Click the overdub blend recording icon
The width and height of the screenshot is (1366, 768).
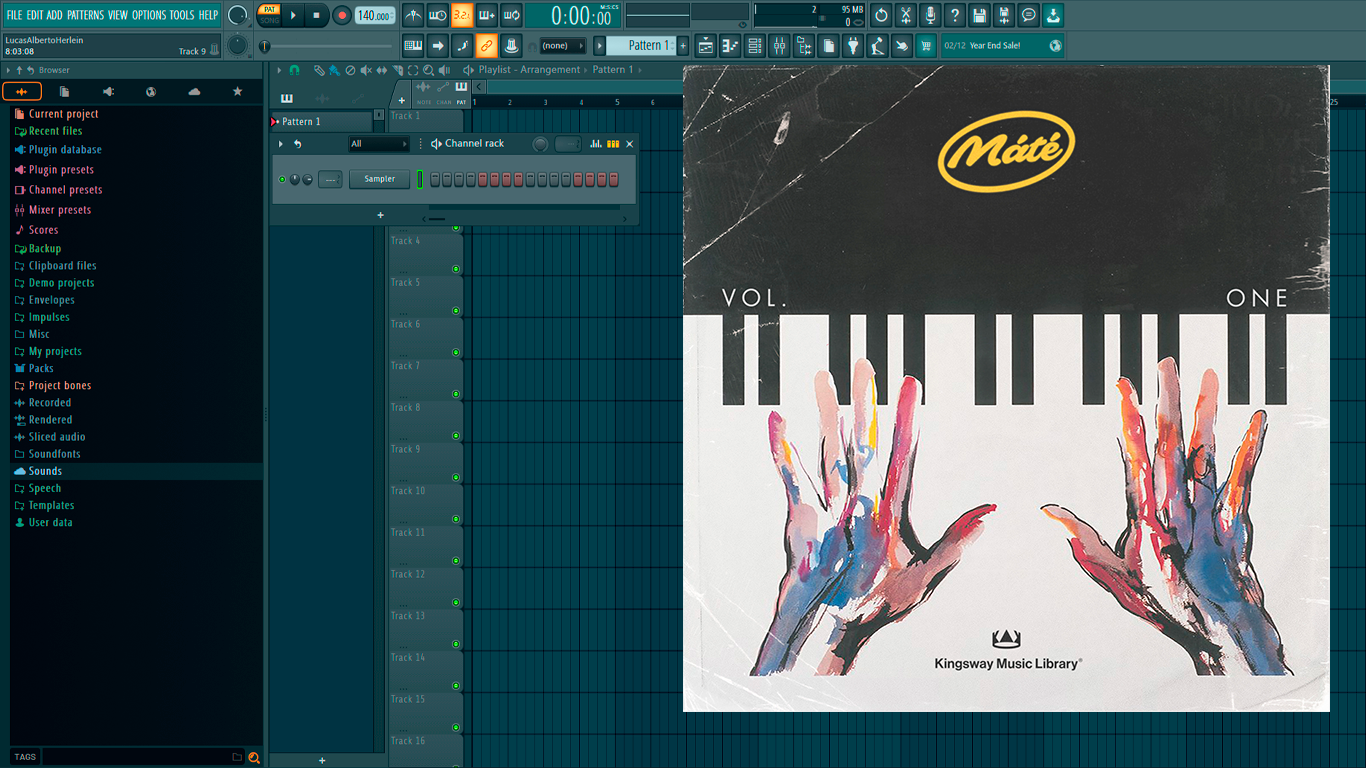click(x=487, y=15)
